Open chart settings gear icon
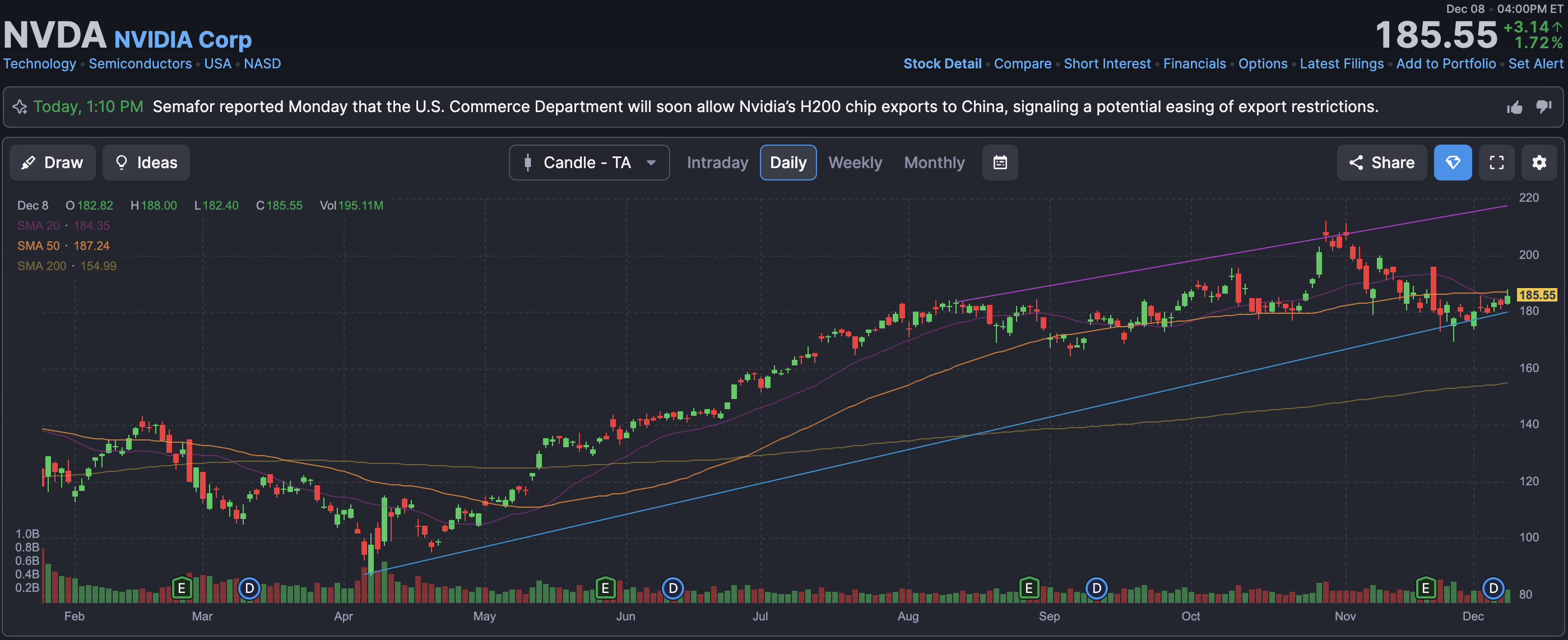This screenshot has height=640, width=1568. 1539,163
